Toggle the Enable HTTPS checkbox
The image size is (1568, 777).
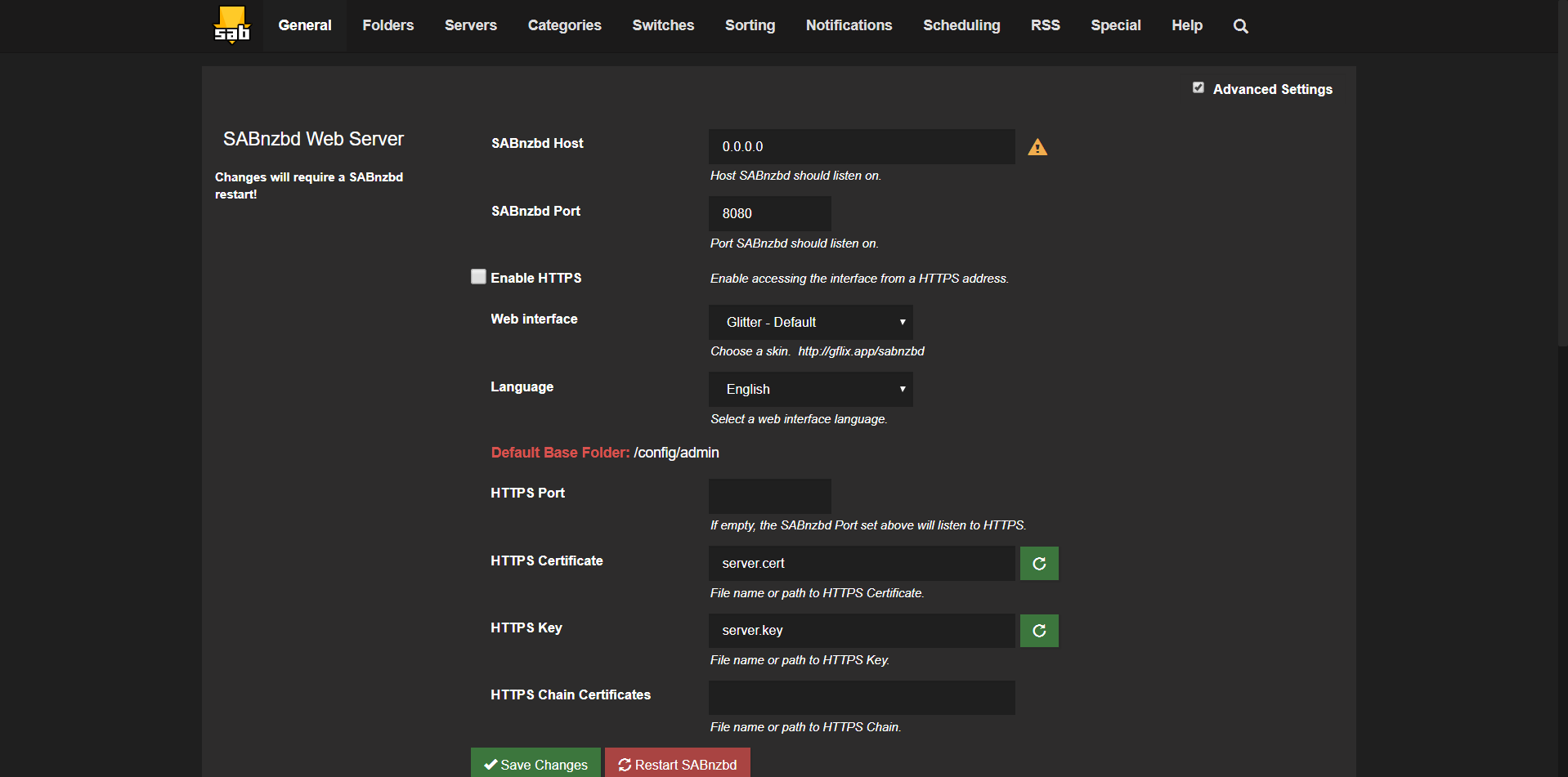click(x=478, y=277)
